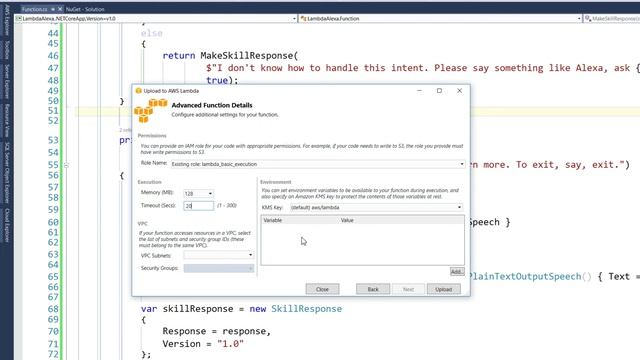Screen dimensions: 640x360
Task: Click the AWS Lambda cubes logo
Action: (x=151, y=110)
